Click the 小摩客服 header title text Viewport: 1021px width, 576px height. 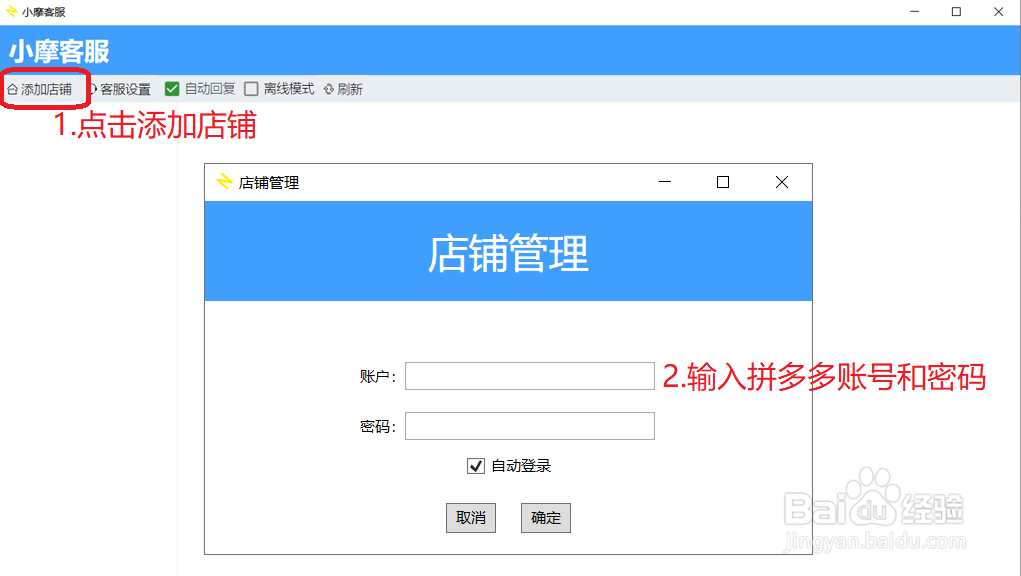pos(59,51)
